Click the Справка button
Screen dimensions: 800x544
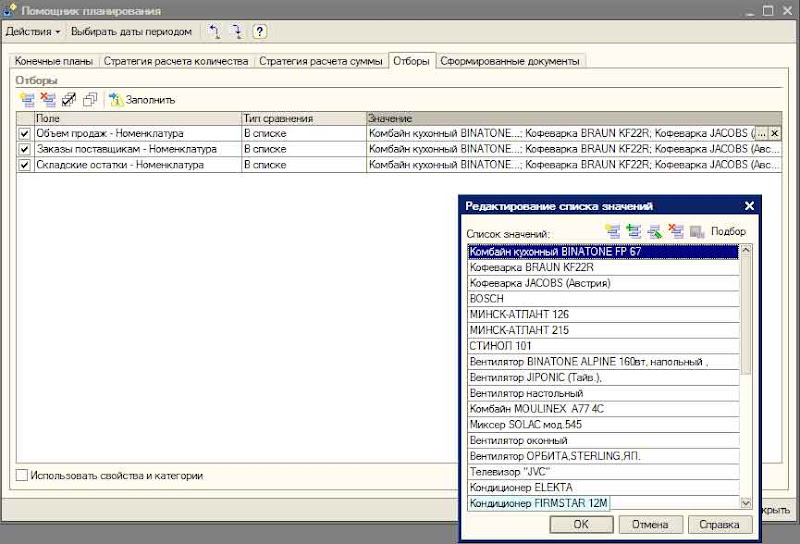(x=719, y=525)
